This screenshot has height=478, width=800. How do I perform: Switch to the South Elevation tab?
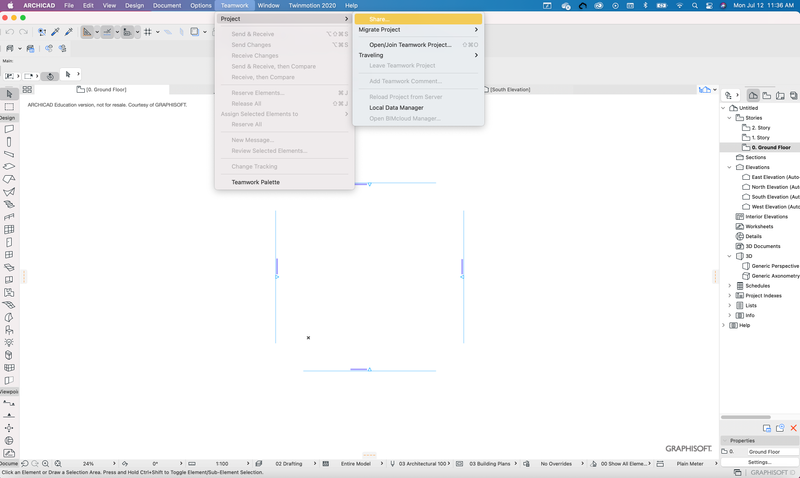coord(508,89)
